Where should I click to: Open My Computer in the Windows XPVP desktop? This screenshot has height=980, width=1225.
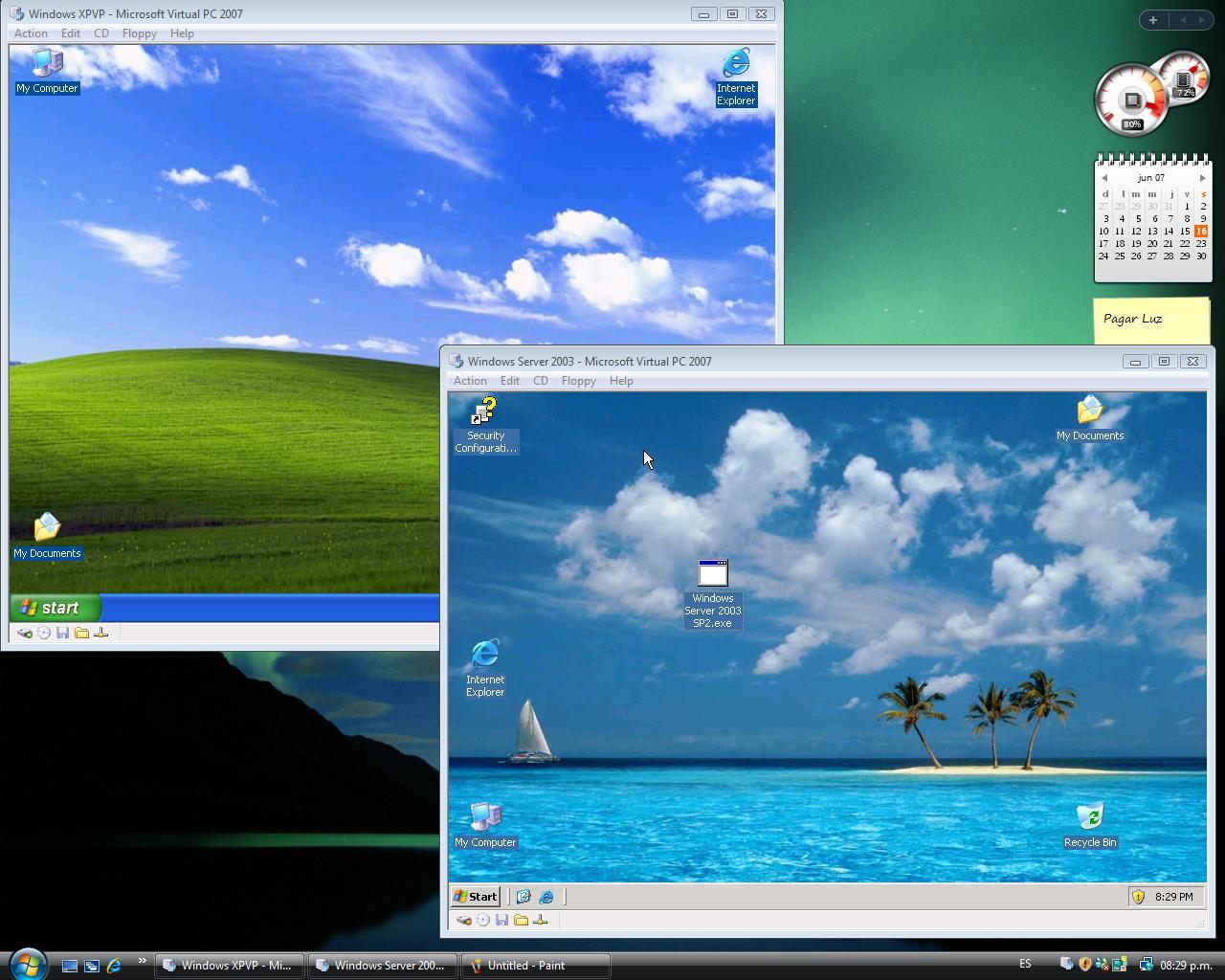47,72
